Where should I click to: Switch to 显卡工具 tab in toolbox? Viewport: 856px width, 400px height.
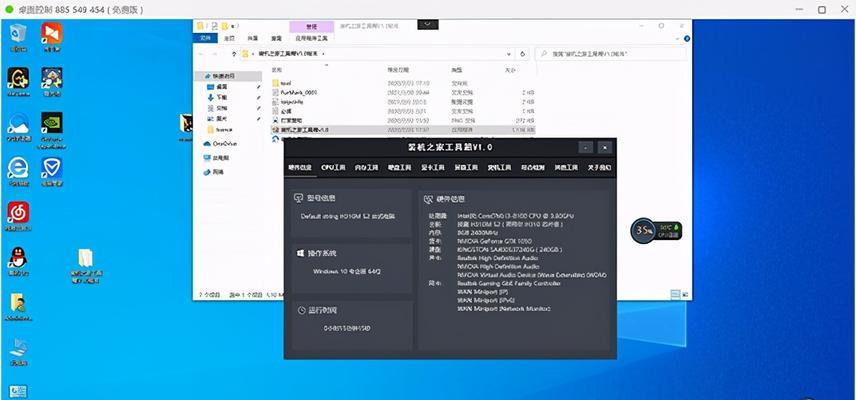(x=433, y=168)
